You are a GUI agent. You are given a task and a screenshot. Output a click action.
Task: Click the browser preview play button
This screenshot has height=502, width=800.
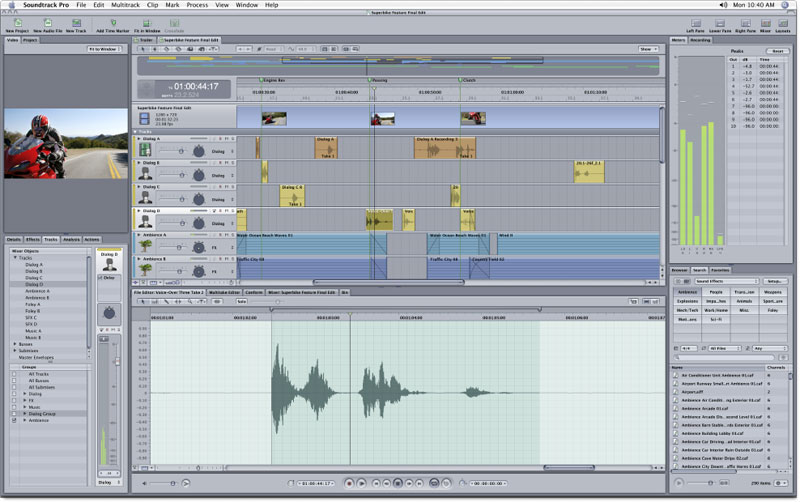(x=679, y=483)
